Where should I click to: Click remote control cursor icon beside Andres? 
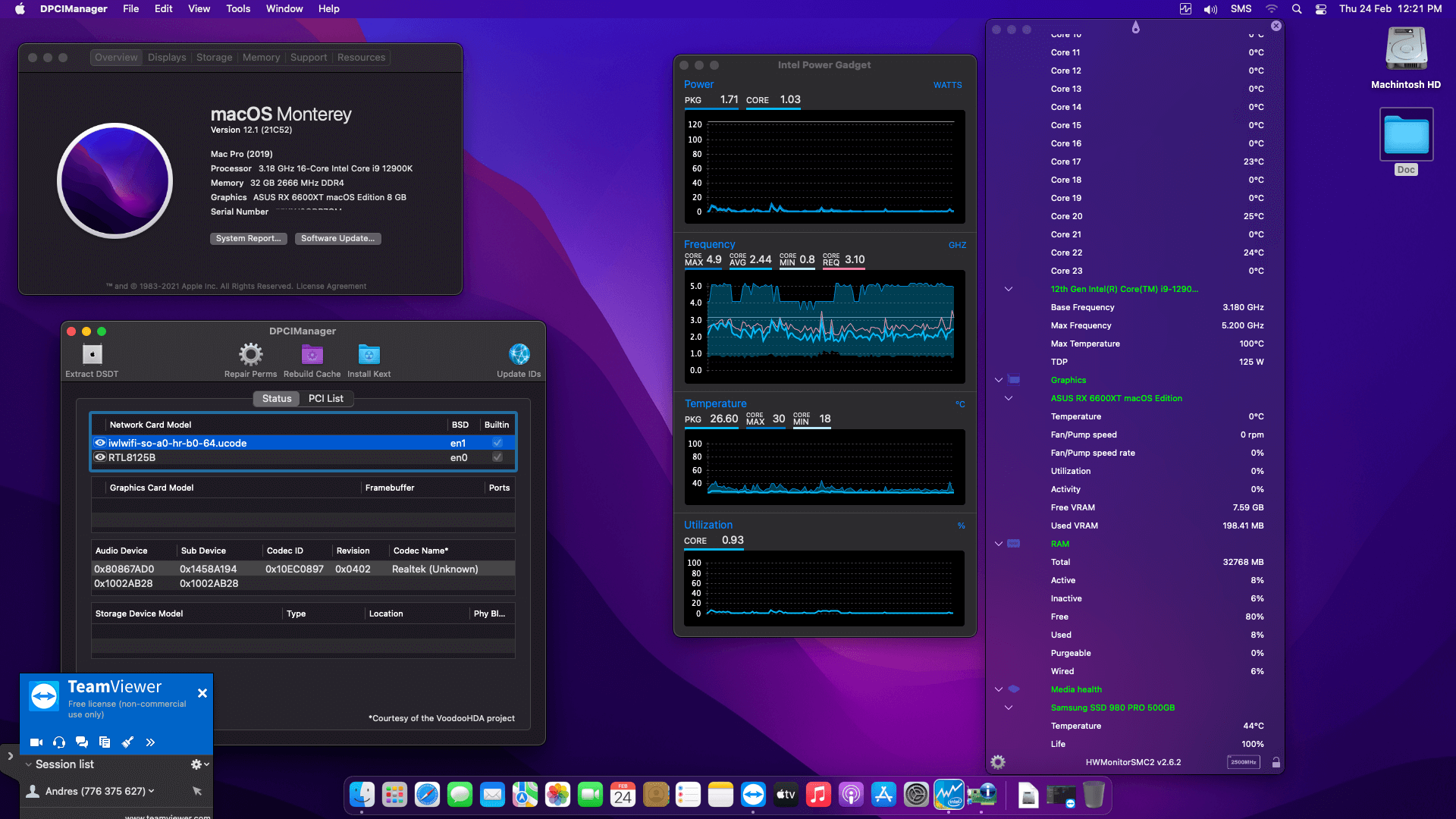pyautogui.click(x=197, y=791)
